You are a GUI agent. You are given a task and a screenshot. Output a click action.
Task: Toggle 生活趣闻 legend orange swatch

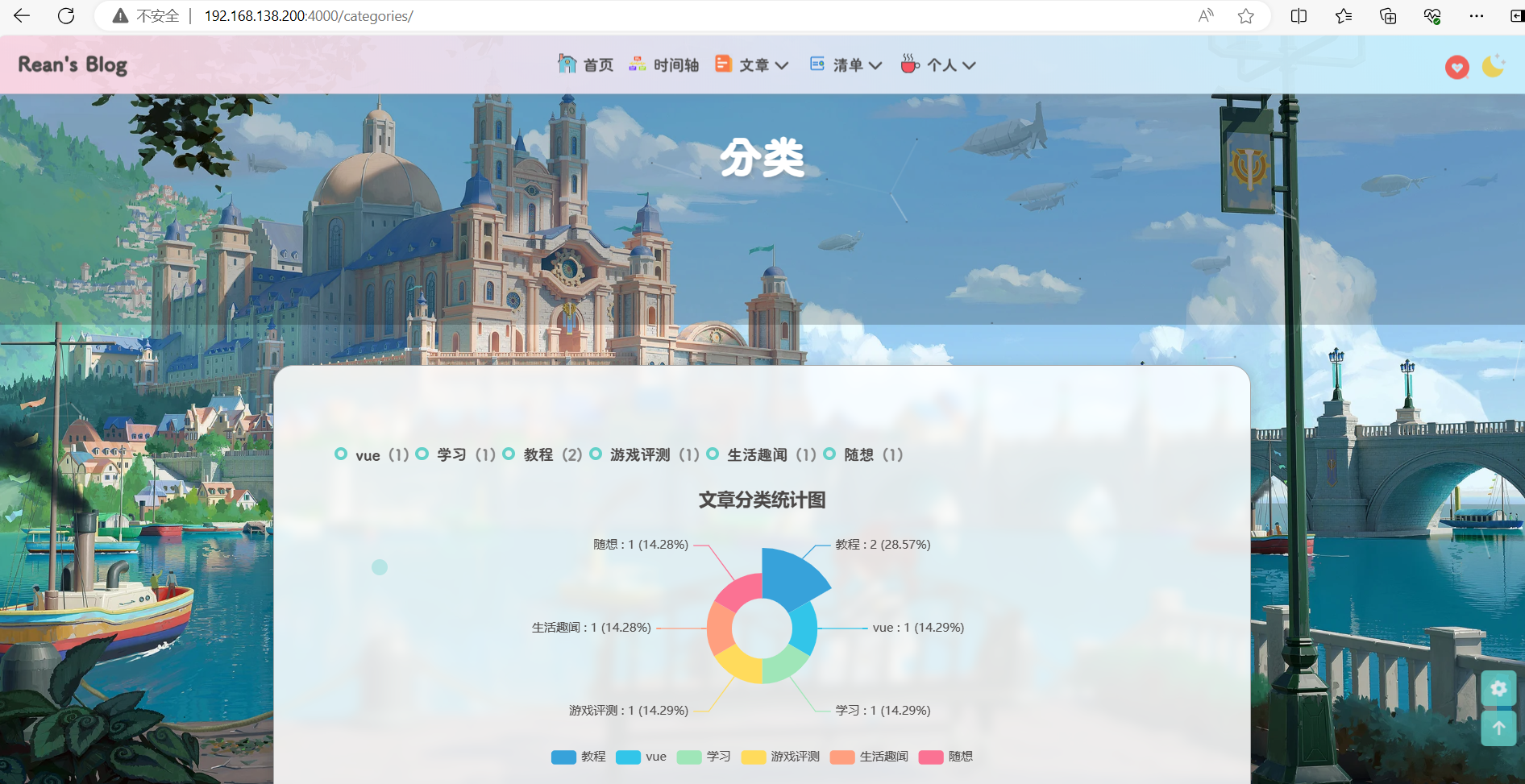tap(842, 757)
